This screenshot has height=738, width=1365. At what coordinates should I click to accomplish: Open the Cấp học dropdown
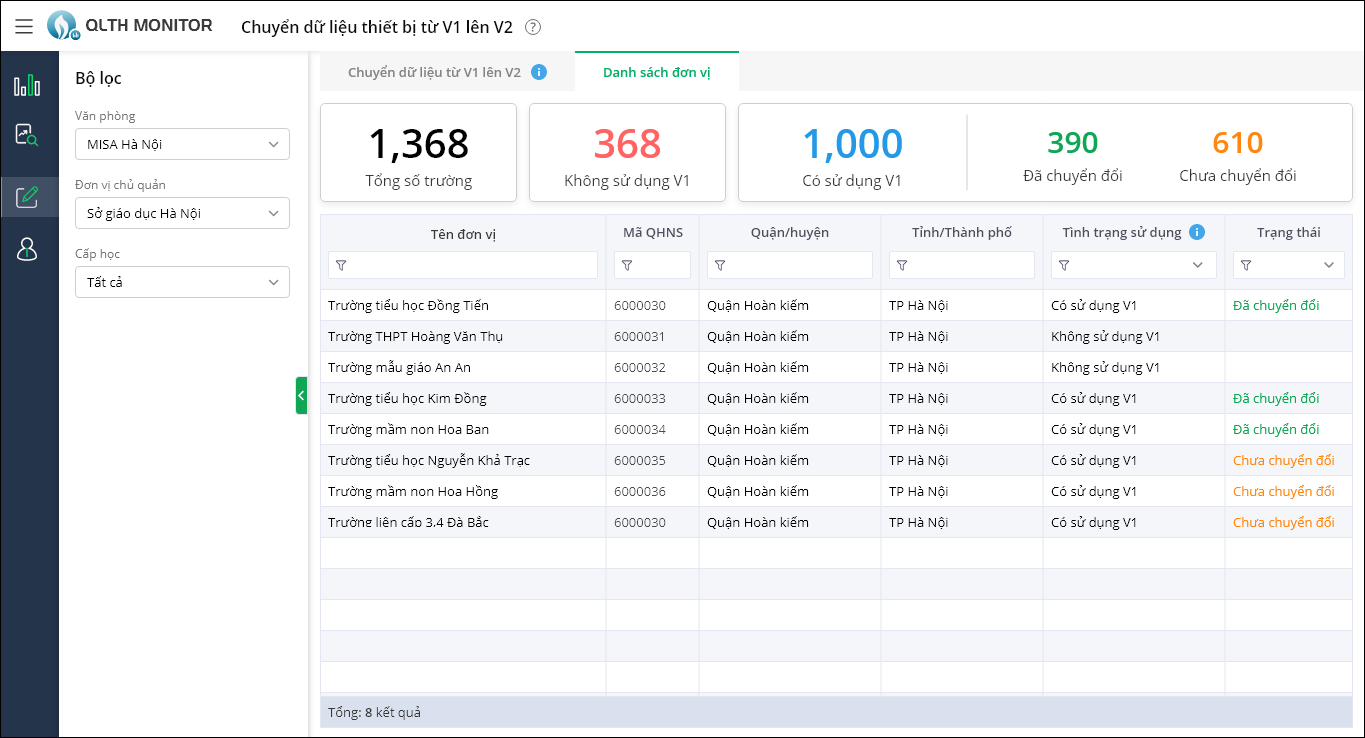coord(182,282)
